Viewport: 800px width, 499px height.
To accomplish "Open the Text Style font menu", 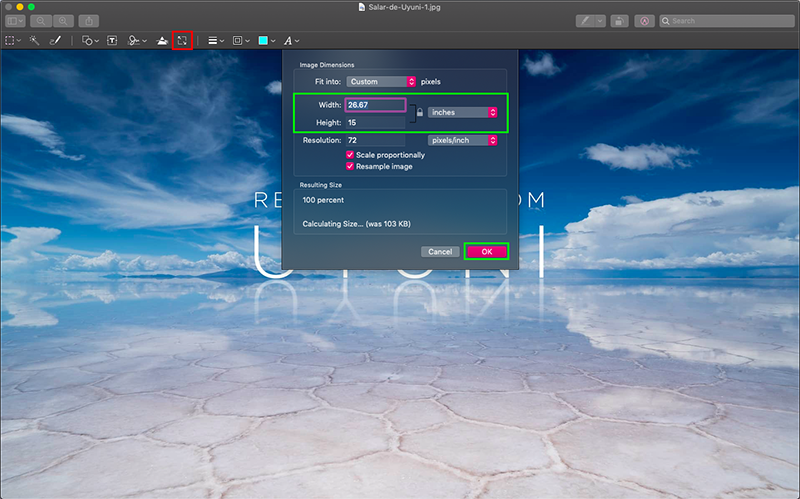I will tap(291, 41).
